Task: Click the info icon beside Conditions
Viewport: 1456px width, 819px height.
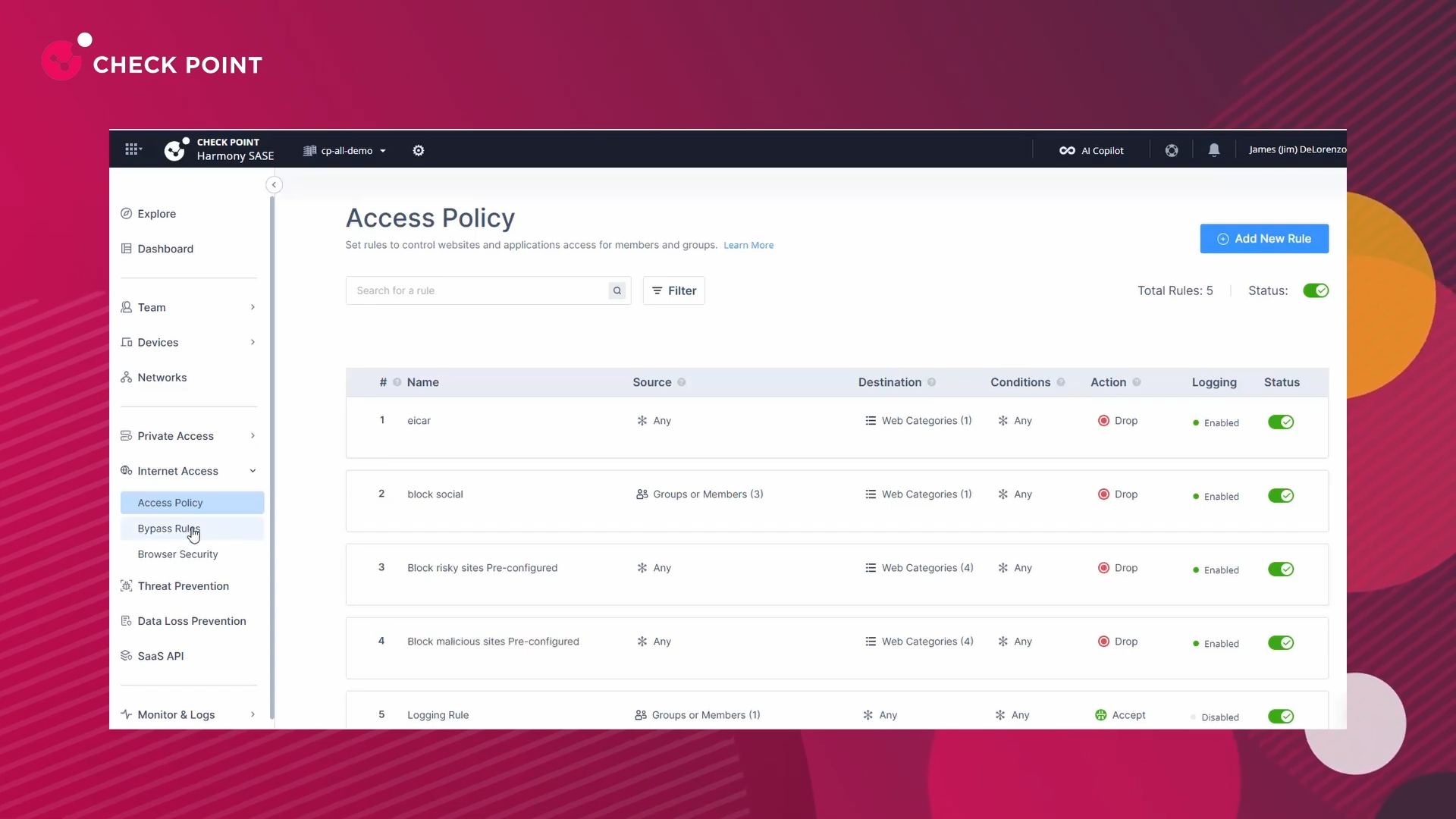Action: tap(1061, 382)
